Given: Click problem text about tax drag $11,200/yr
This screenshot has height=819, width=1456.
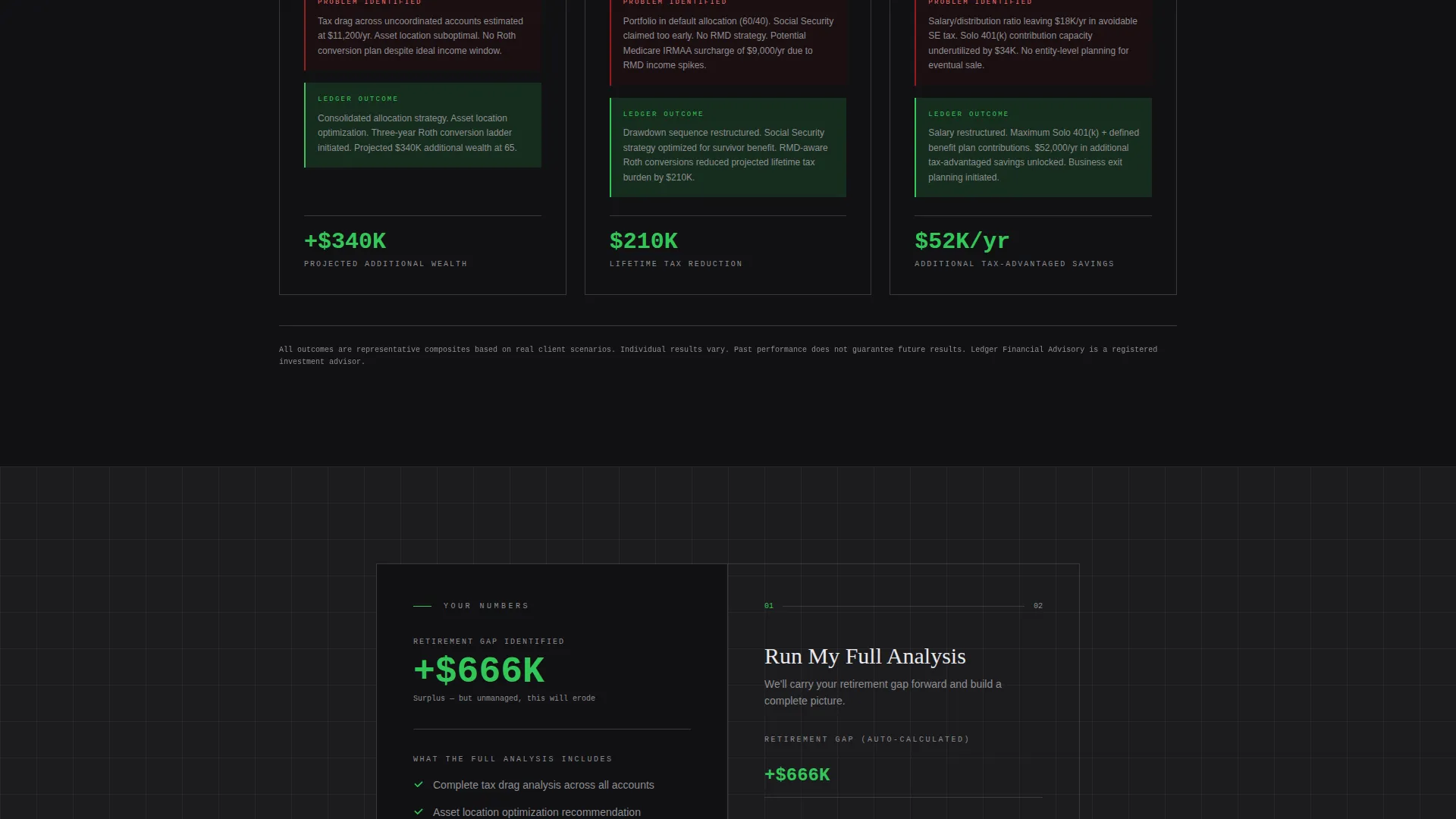Looking at the screenshot, I should tap(421, 36).
